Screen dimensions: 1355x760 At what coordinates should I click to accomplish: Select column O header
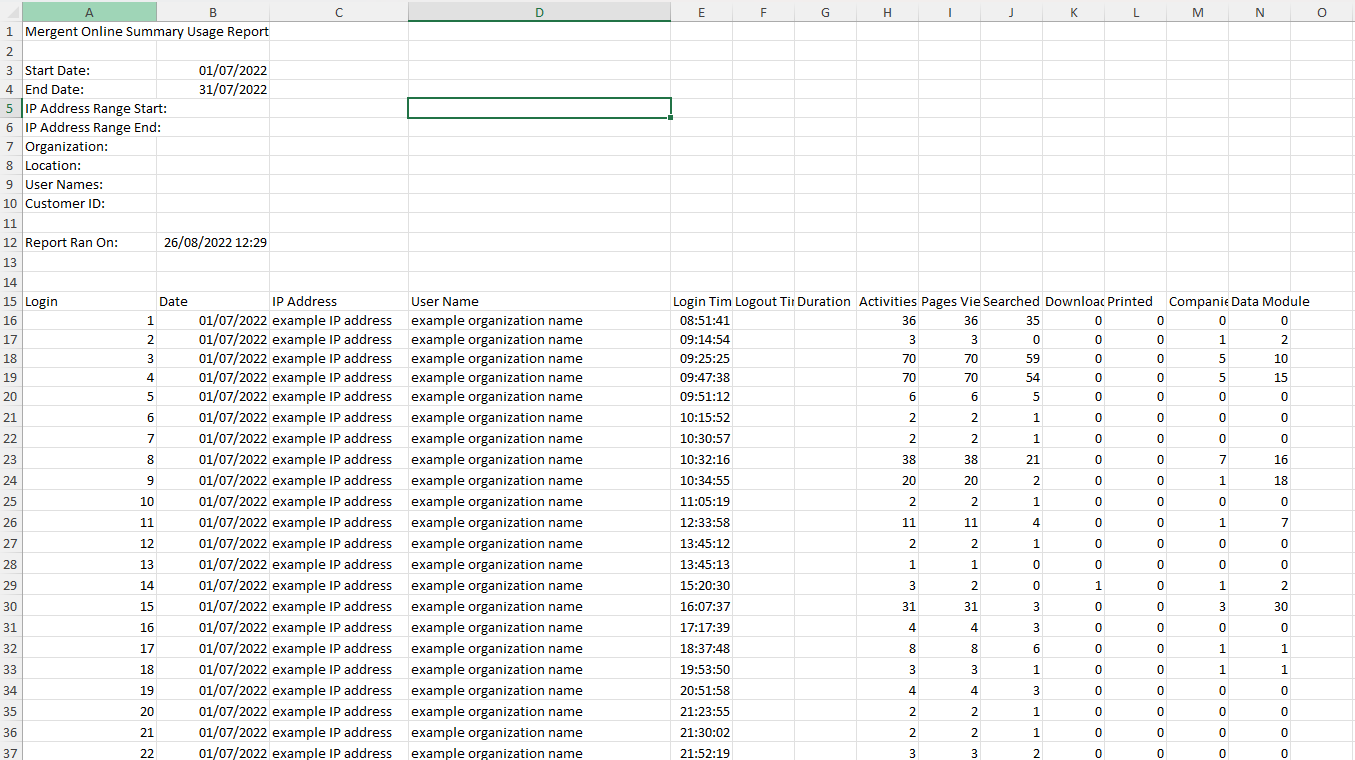[1322, 12]
